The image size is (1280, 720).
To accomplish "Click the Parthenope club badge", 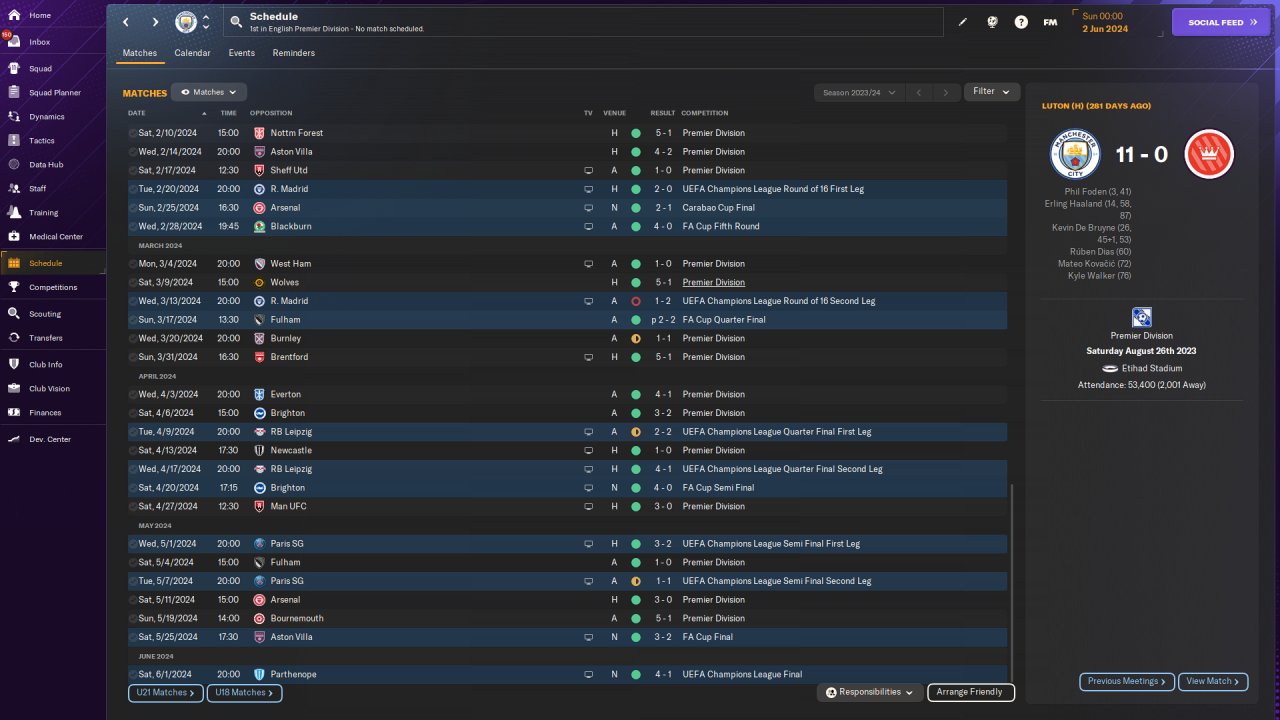I will [259, 675].
